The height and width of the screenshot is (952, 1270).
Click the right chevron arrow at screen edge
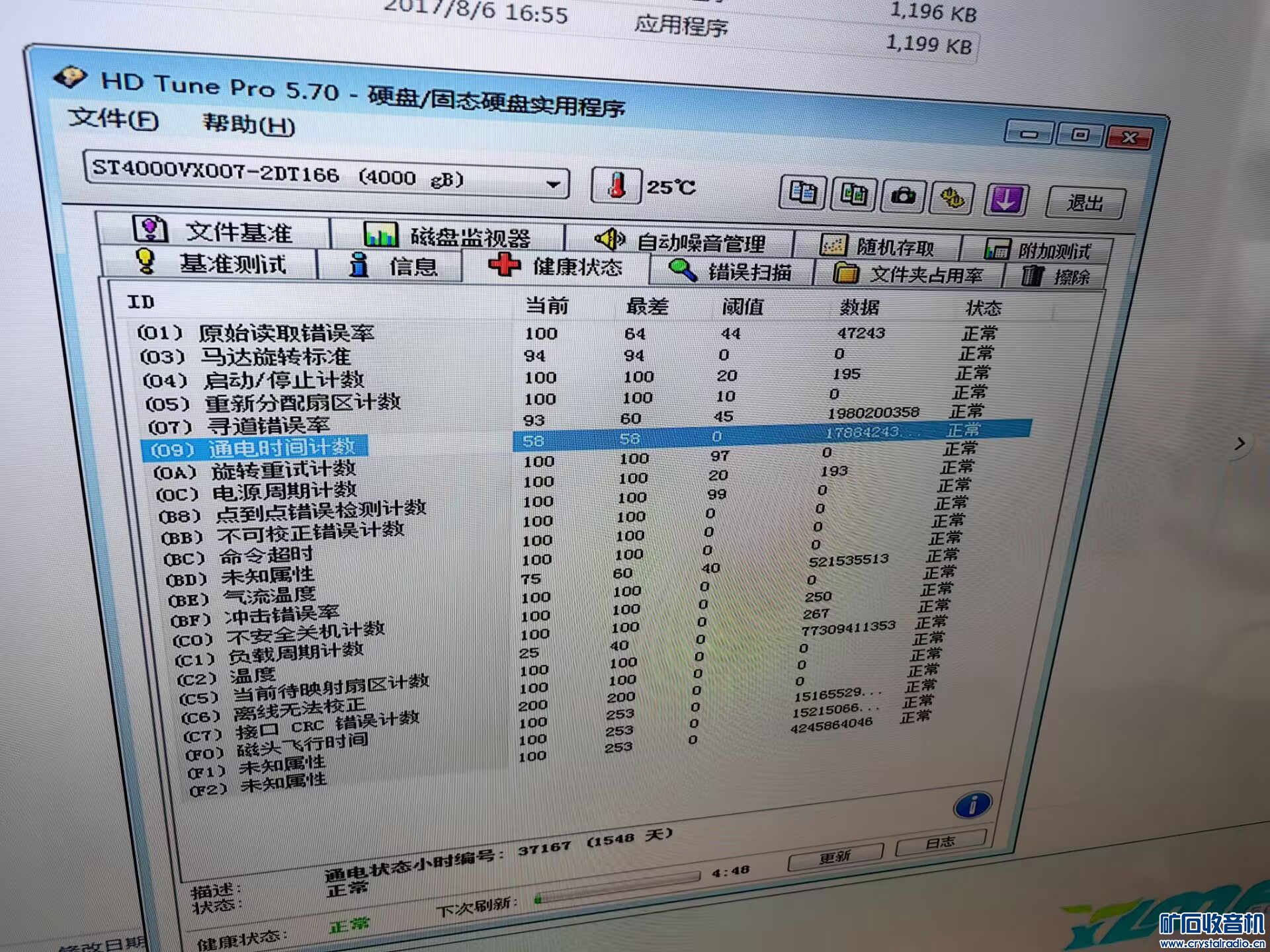(1240, 443)
